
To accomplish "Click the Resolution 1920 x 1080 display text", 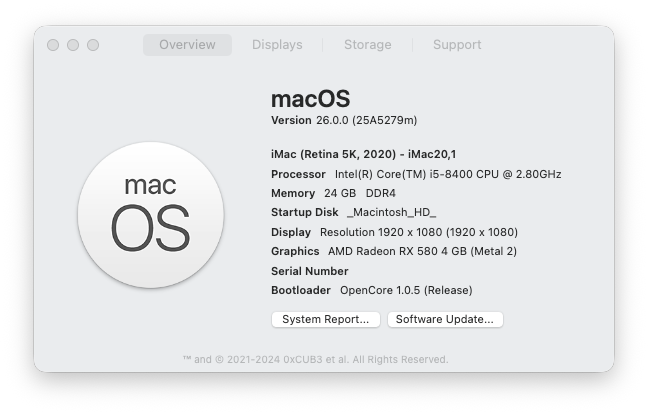I will 419,232.
